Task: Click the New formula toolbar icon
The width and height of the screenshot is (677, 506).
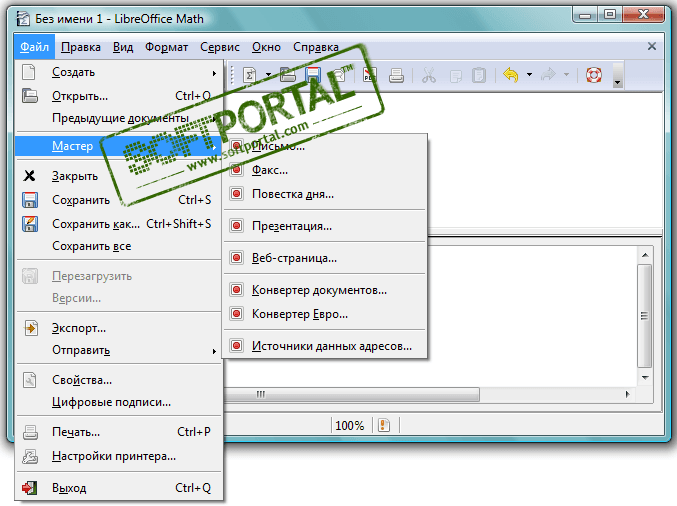Action: click(250, 75)
